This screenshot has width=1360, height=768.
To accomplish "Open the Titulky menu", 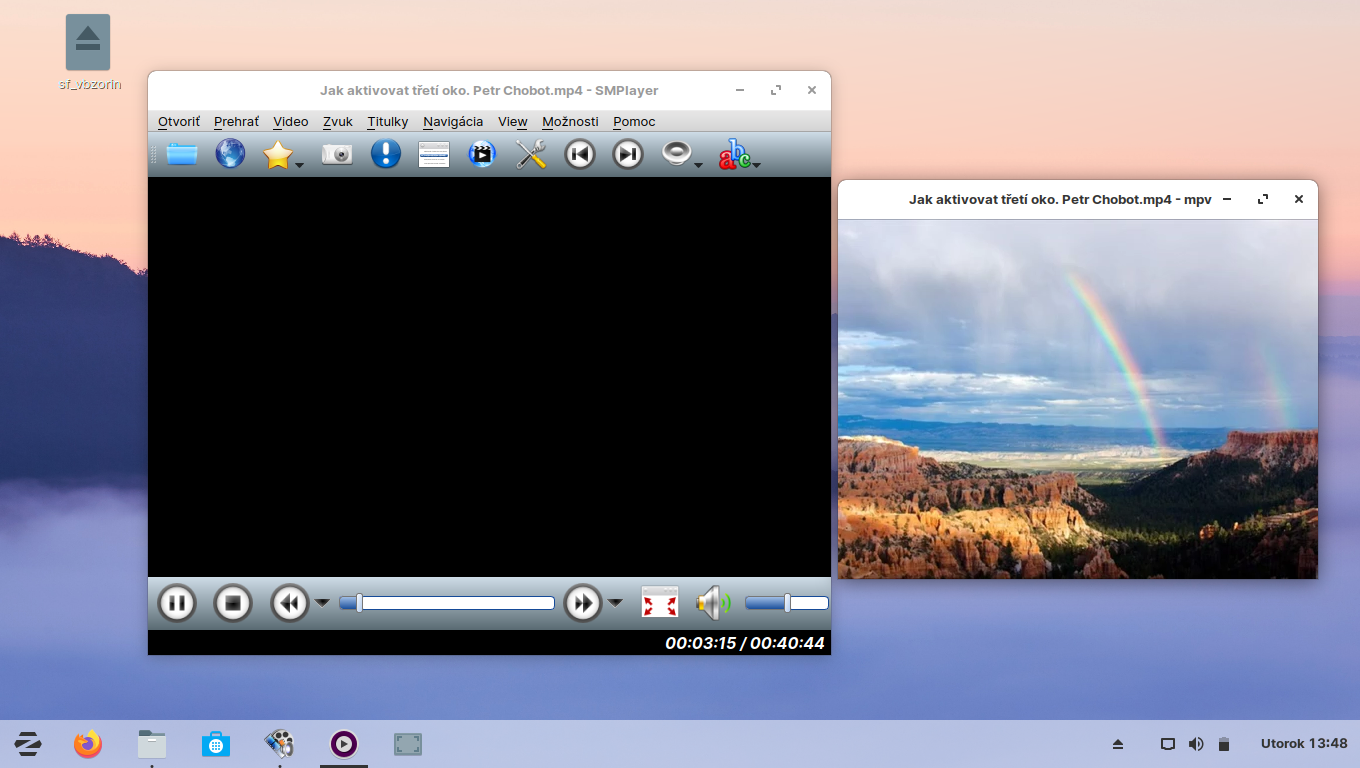I will 387,122.
